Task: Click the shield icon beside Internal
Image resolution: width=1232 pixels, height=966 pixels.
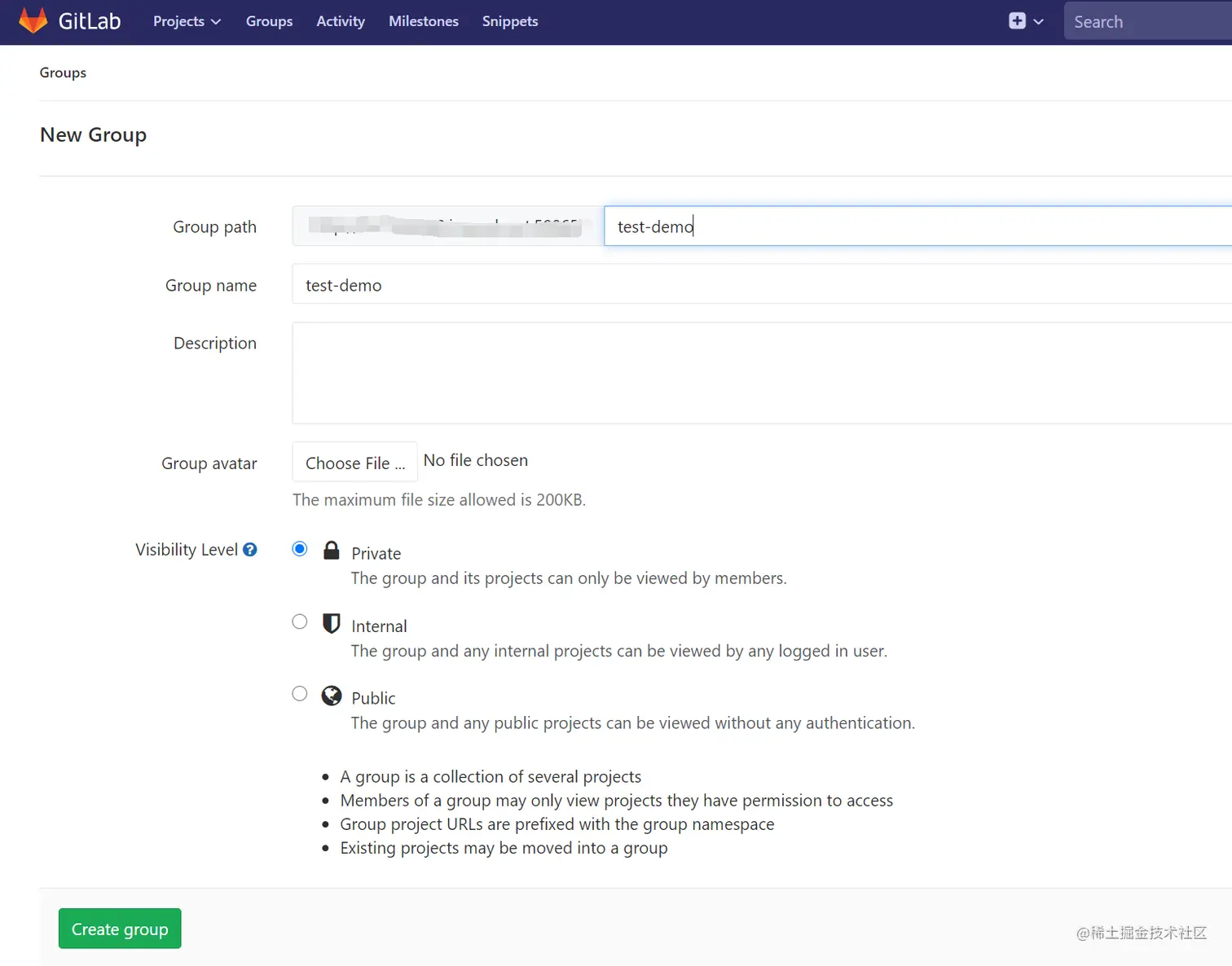Action: (x=331, y=623)
